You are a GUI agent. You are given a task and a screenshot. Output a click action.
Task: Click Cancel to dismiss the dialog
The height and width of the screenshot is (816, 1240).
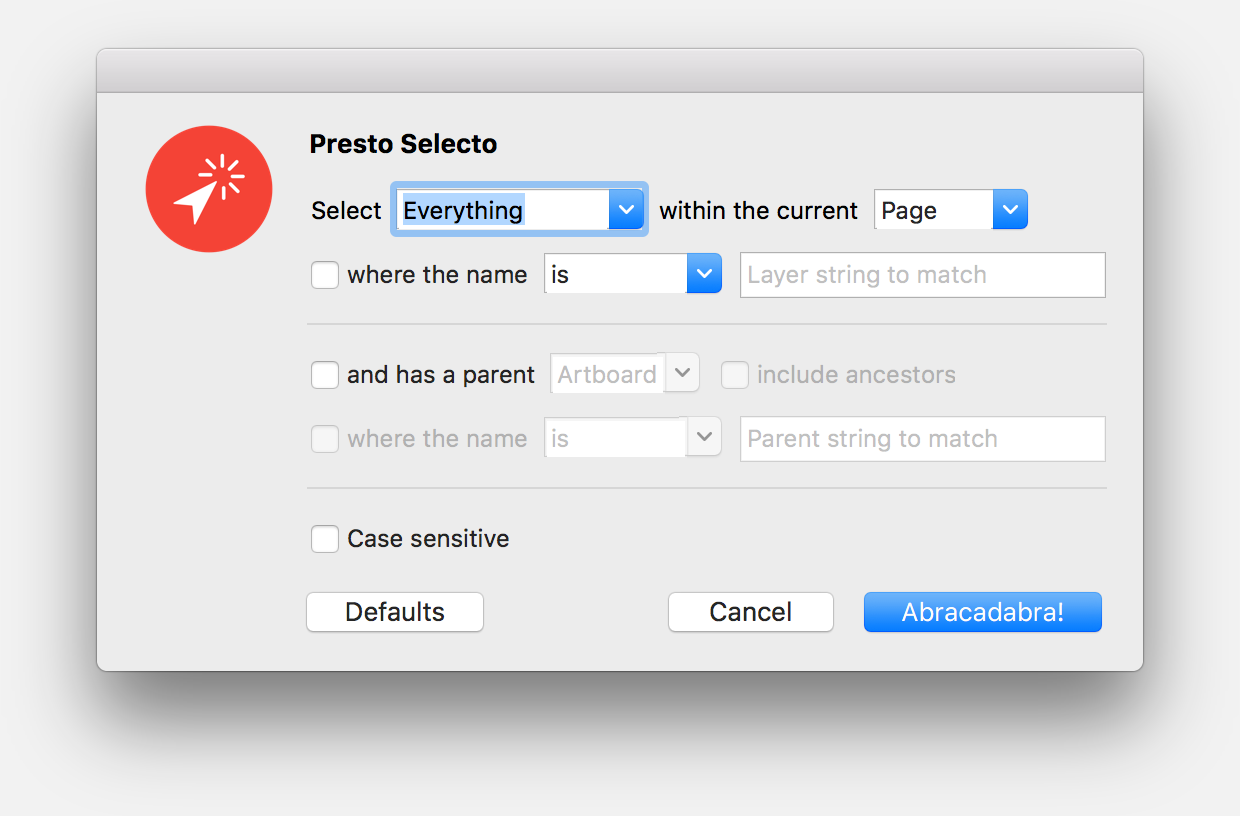(x=750, y=612)
